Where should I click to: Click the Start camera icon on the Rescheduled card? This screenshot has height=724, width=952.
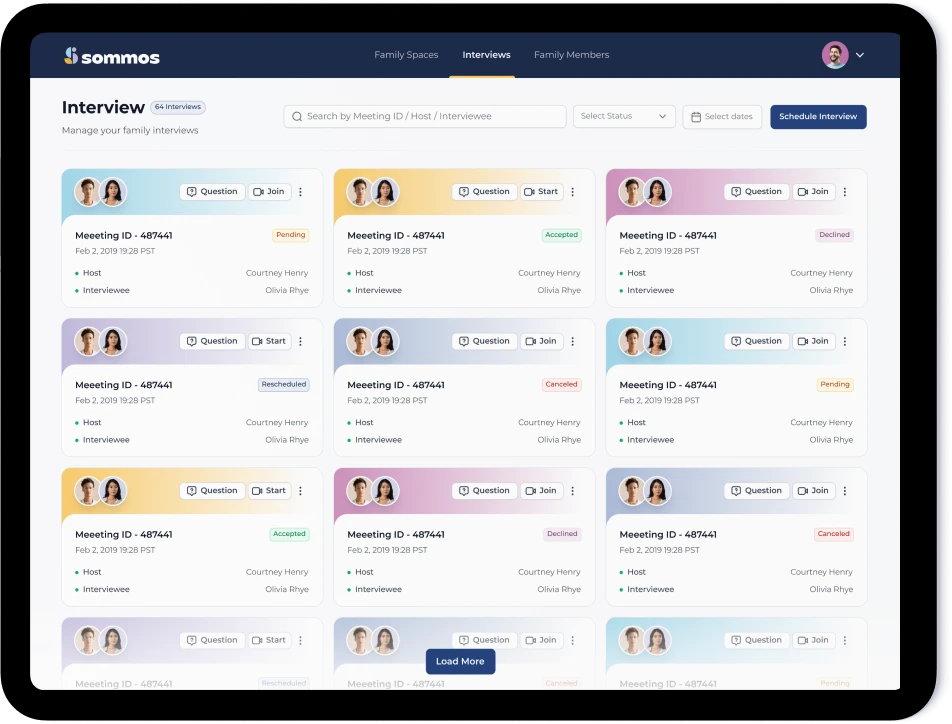pyautogui.click(x=256, y=341)
